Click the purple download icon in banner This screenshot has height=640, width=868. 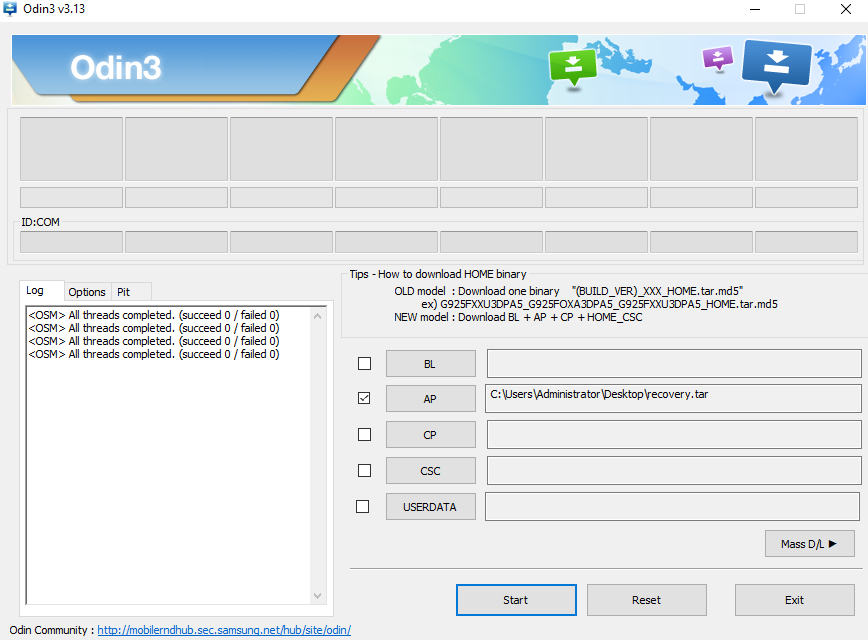pos(718,58)
